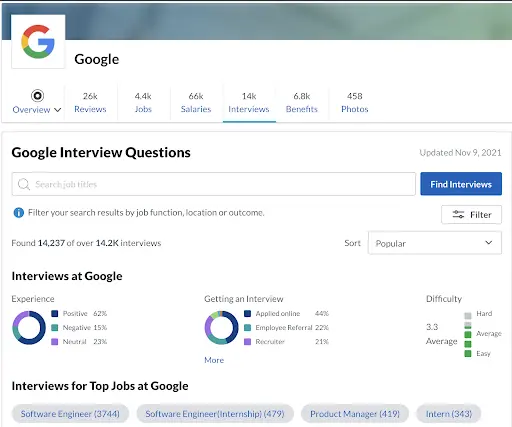
Task: Click the Hard difficulty gray square
Action: coord(468,316)
